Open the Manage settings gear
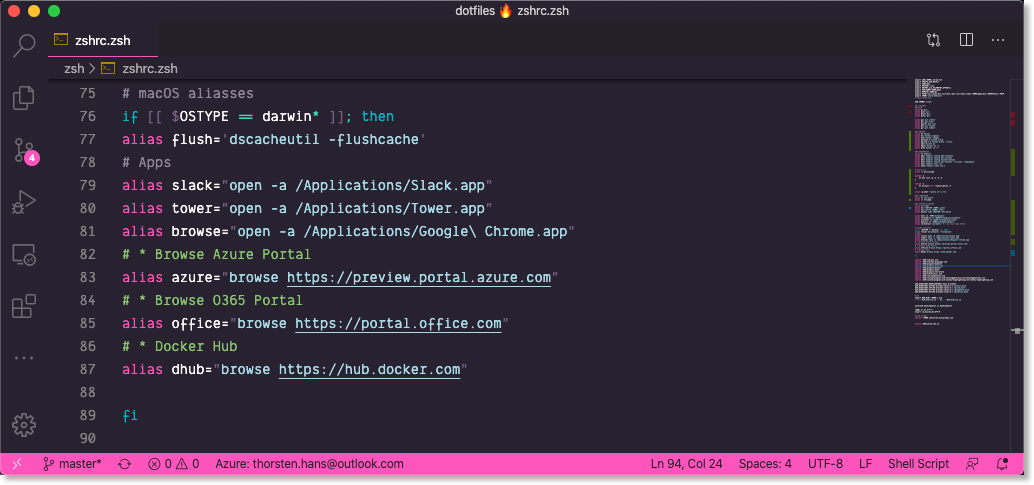Image resolution: width=1034 pixels, height=485 pixels. (24, 424)
